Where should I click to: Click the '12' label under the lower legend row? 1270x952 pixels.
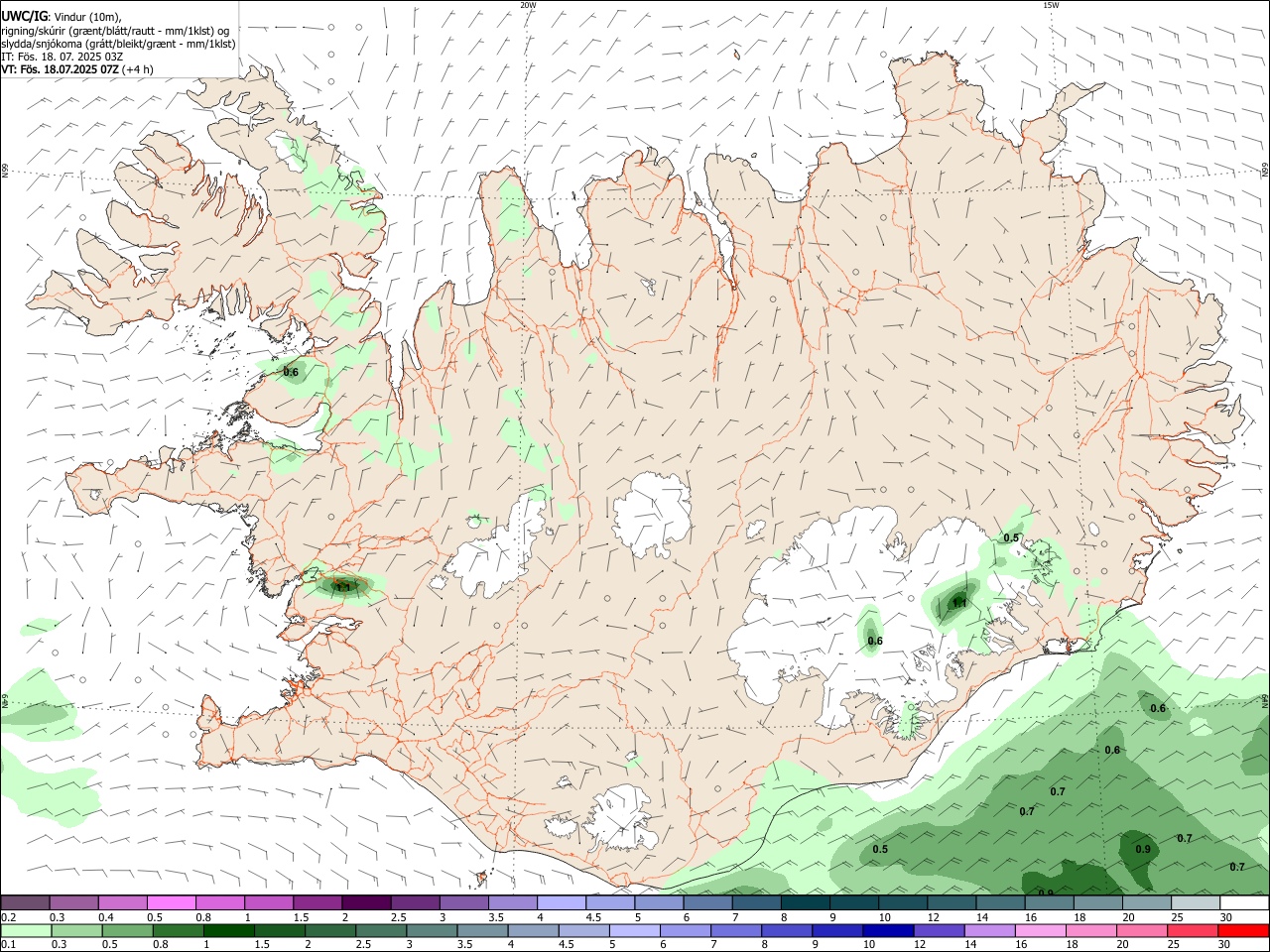coord(920,945)
